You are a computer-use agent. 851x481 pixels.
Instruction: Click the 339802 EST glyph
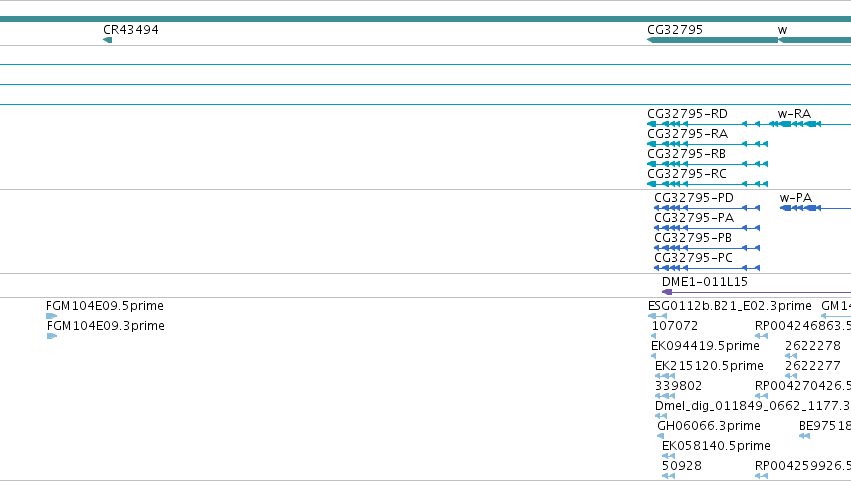point(665,396)
